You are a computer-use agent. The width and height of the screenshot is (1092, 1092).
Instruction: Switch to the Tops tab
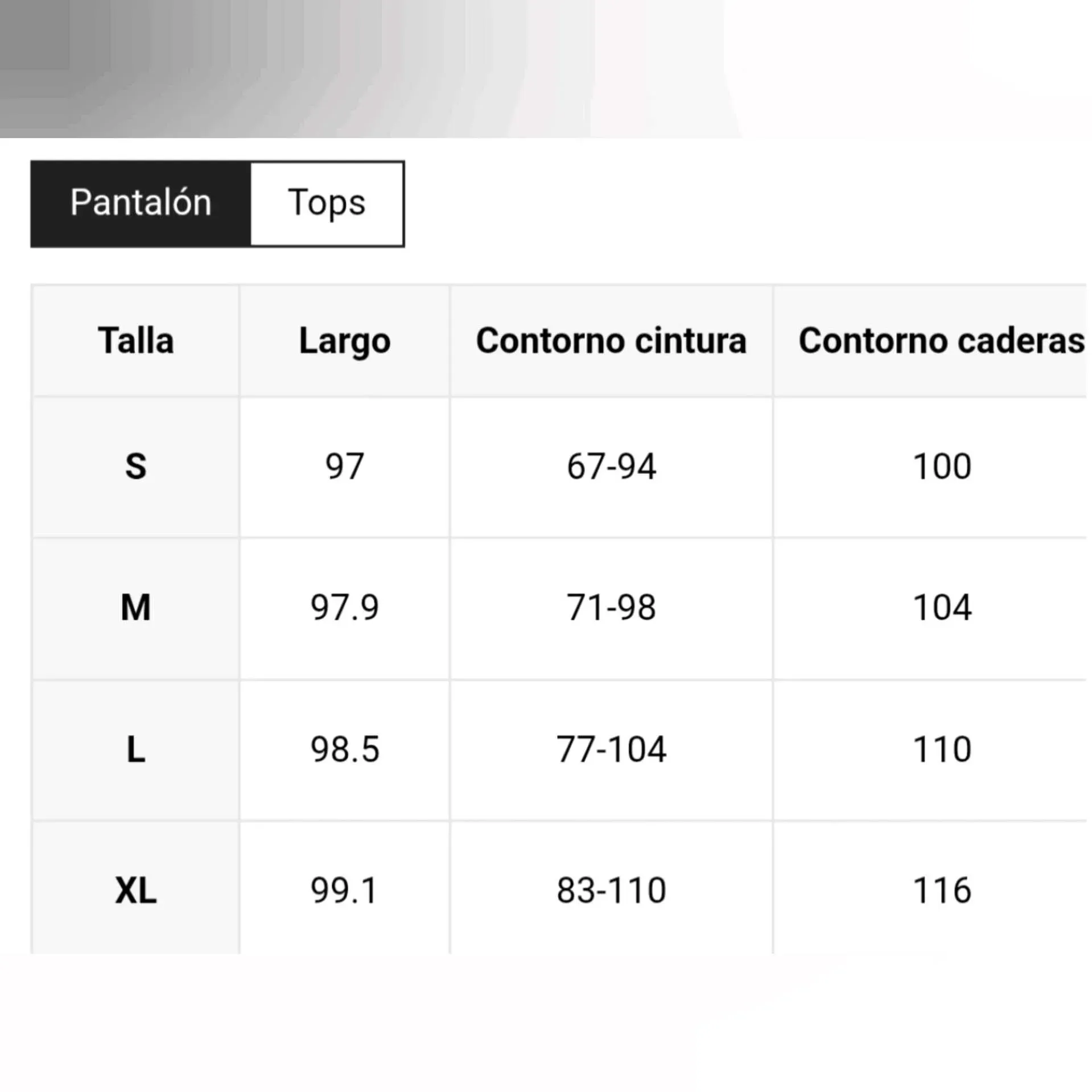tap(327, 203)
